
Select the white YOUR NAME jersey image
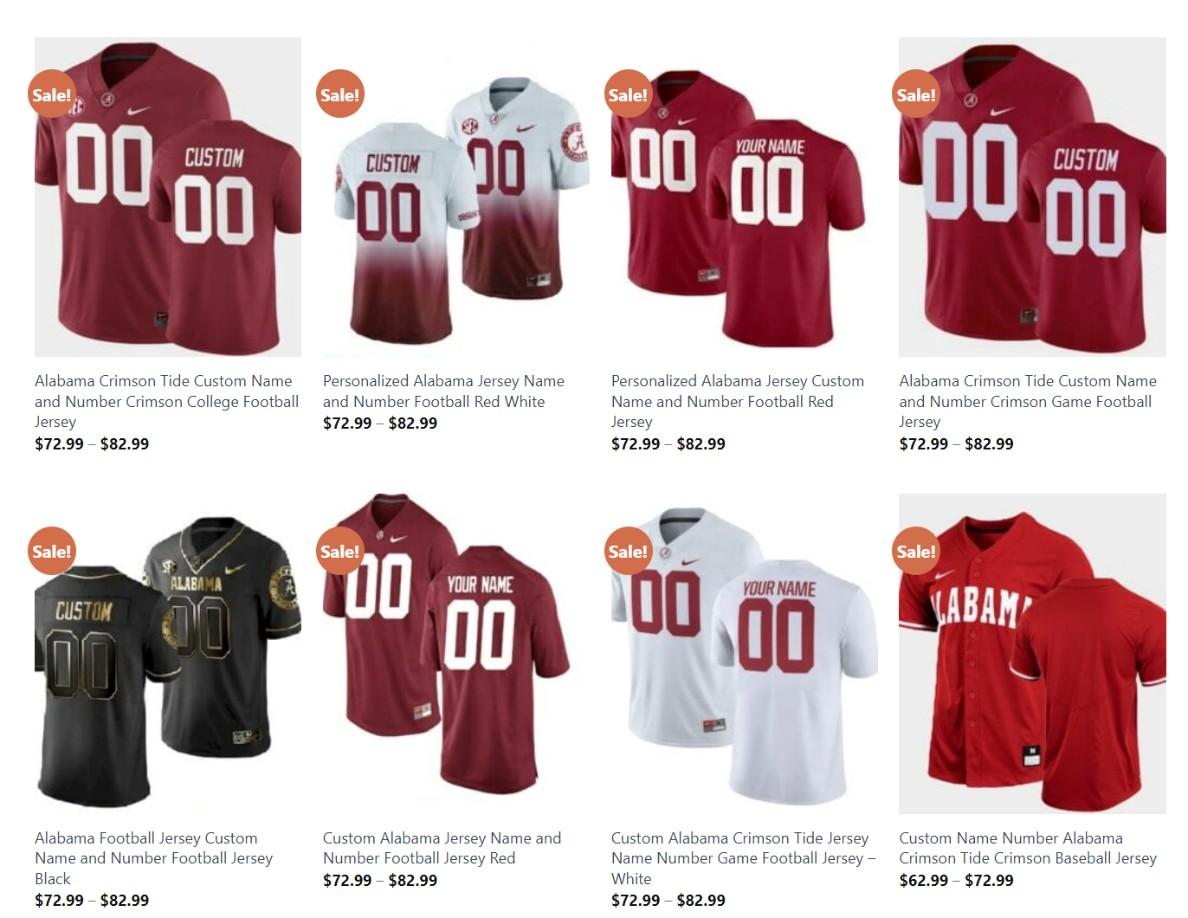click(744, 654)
